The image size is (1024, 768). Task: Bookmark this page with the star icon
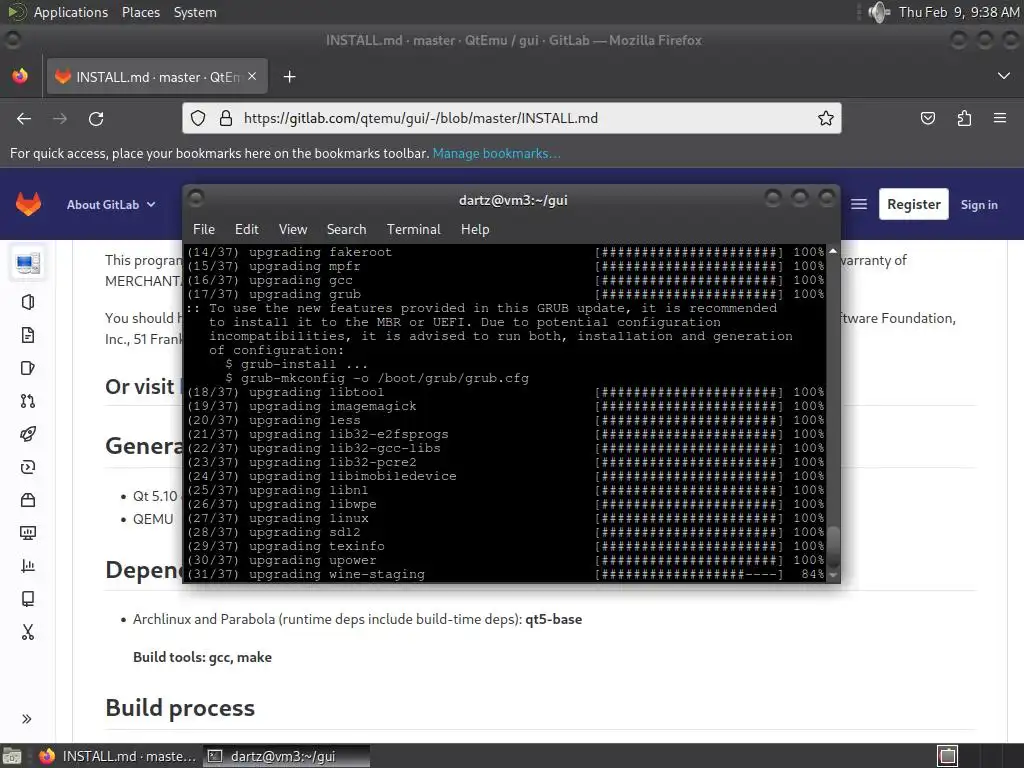pos(825,118)
